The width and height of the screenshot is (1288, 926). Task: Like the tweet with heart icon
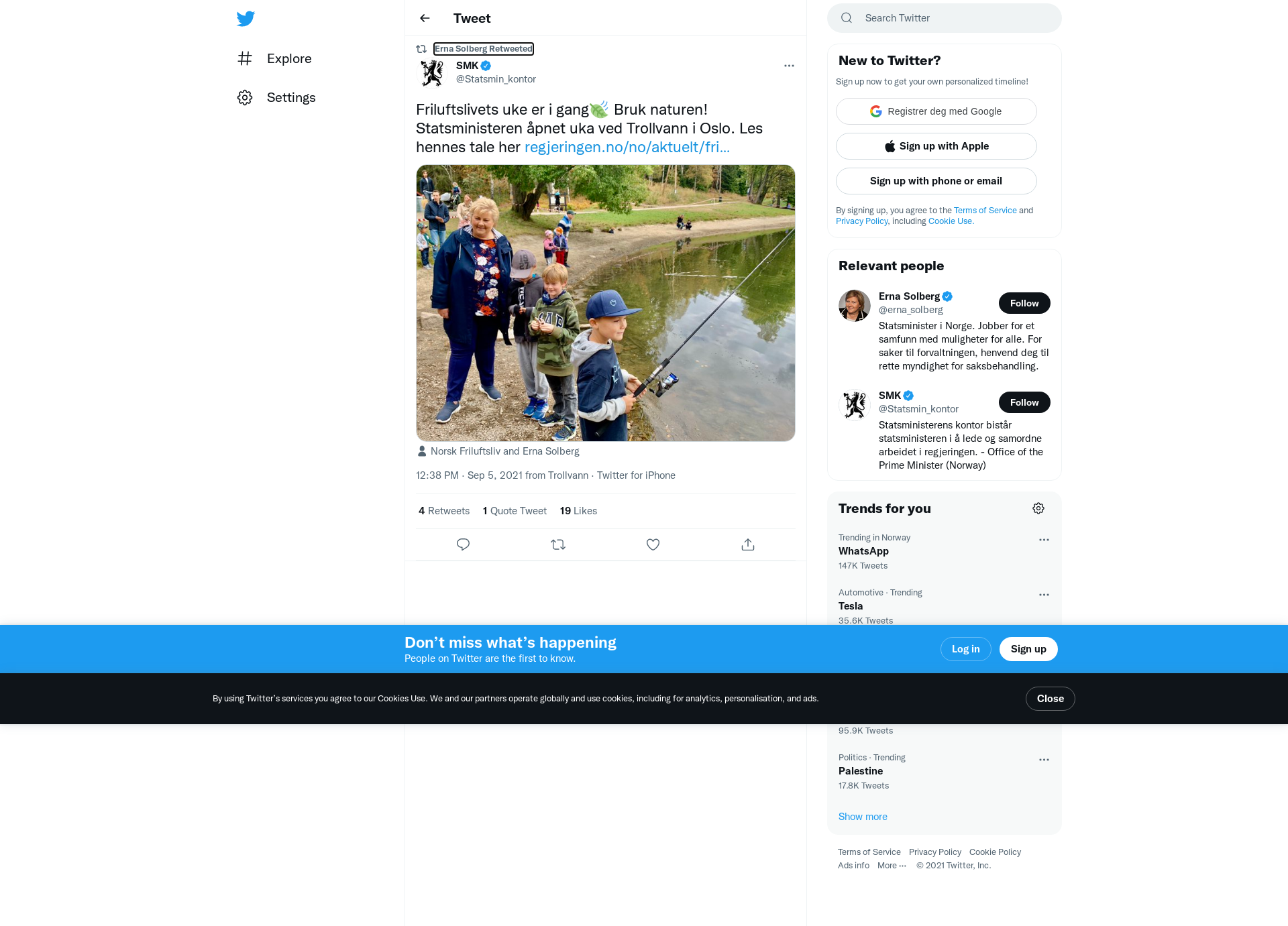pyautogui.click(x=653, y=544)
